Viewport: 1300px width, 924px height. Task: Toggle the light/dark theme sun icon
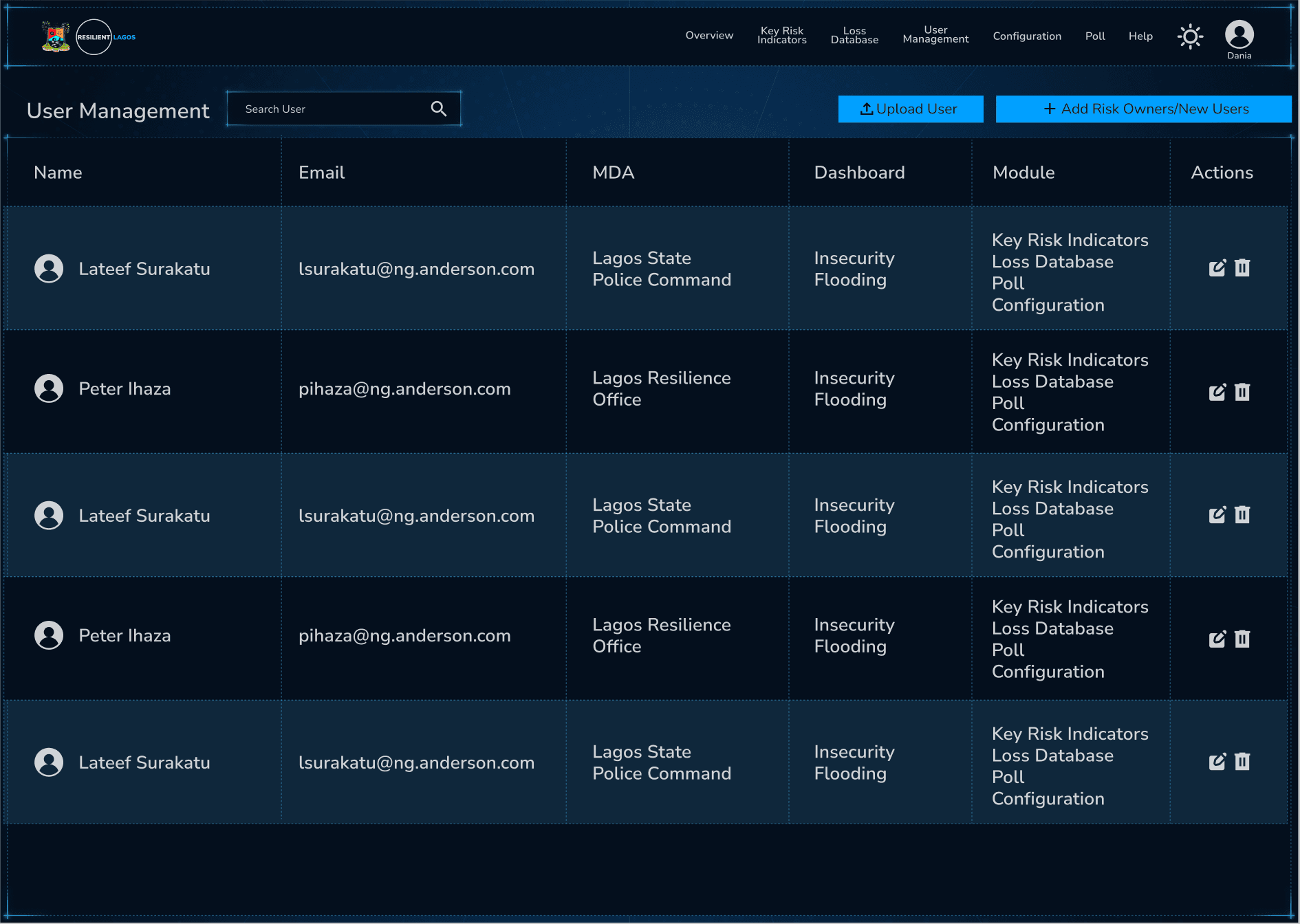(x=1190, y=36)
